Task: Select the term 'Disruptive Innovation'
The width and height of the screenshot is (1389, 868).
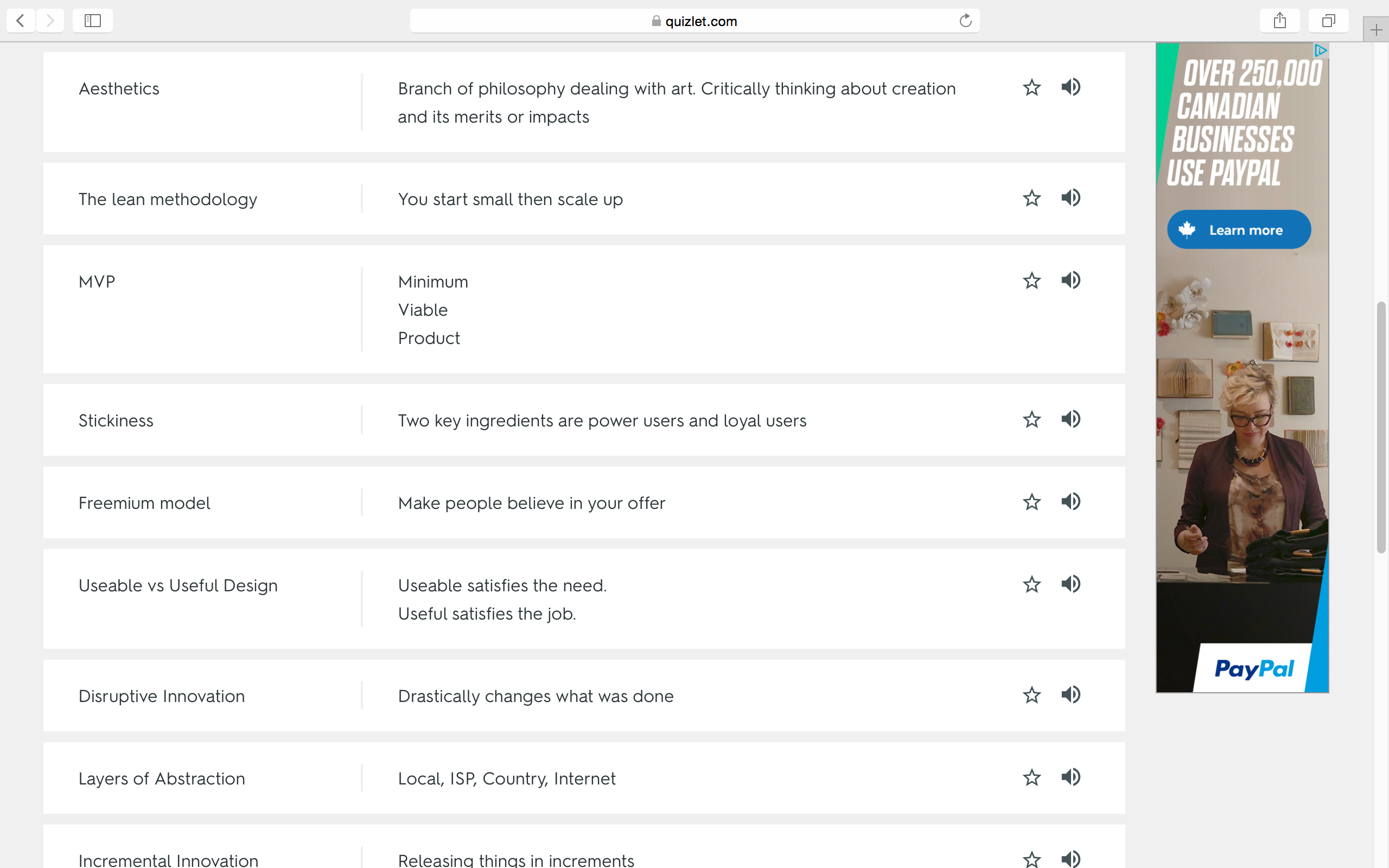Action: click(x=161, y=696)
